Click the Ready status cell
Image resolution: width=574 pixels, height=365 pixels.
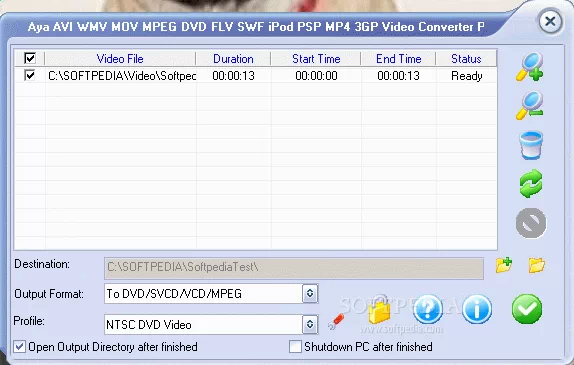[x=467, y=76]
